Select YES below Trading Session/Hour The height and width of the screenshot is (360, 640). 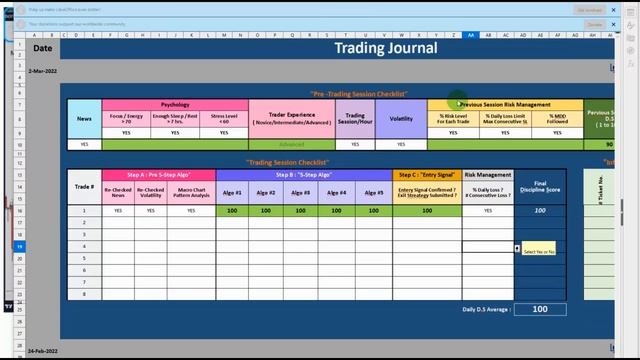355,144
